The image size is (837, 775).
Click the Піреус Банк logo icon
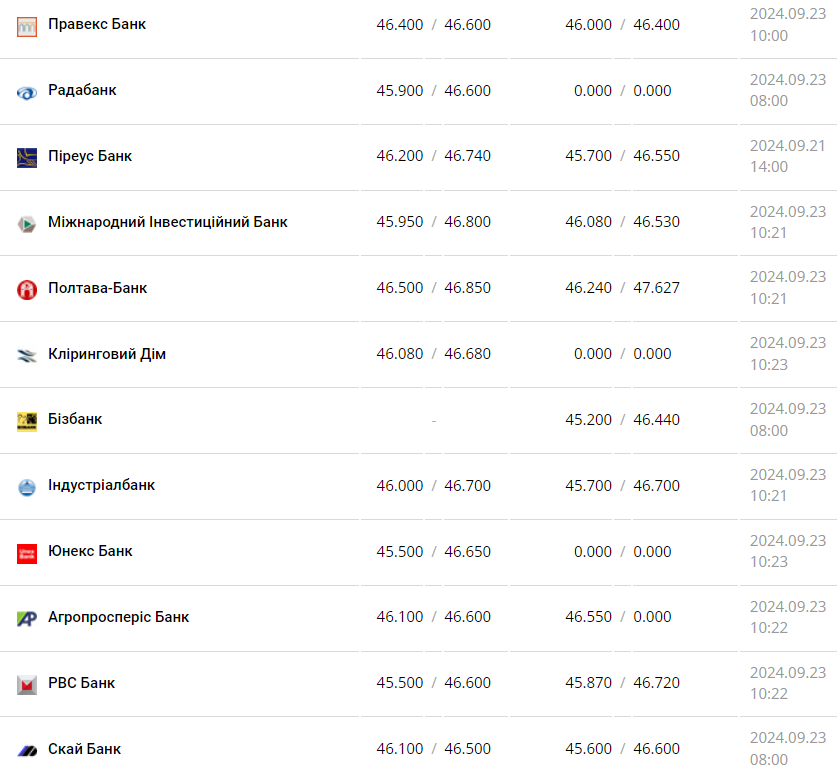pyautogui.click(x=27, y=157)
